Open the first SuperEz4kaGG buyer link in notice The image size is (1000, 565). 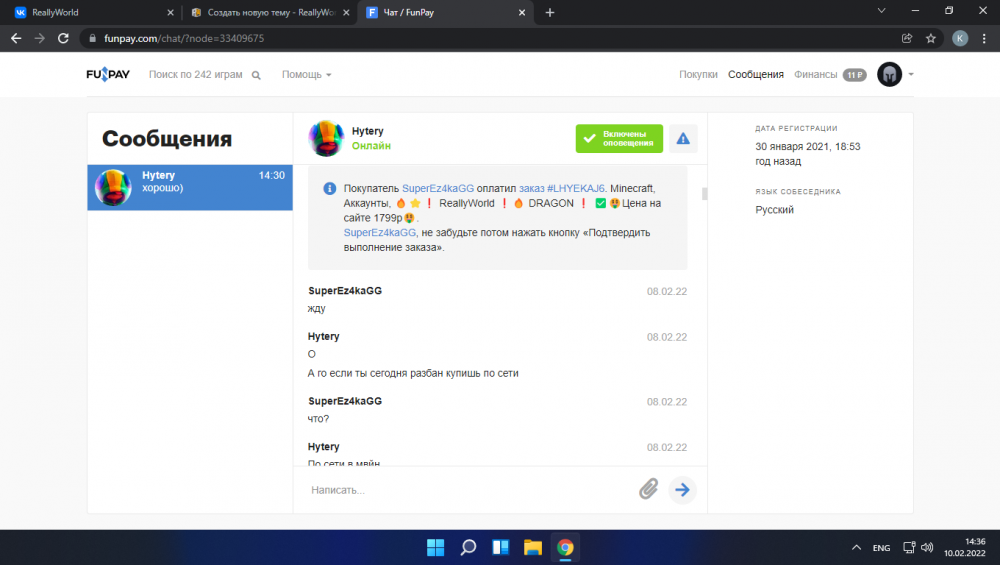(438, 188)
